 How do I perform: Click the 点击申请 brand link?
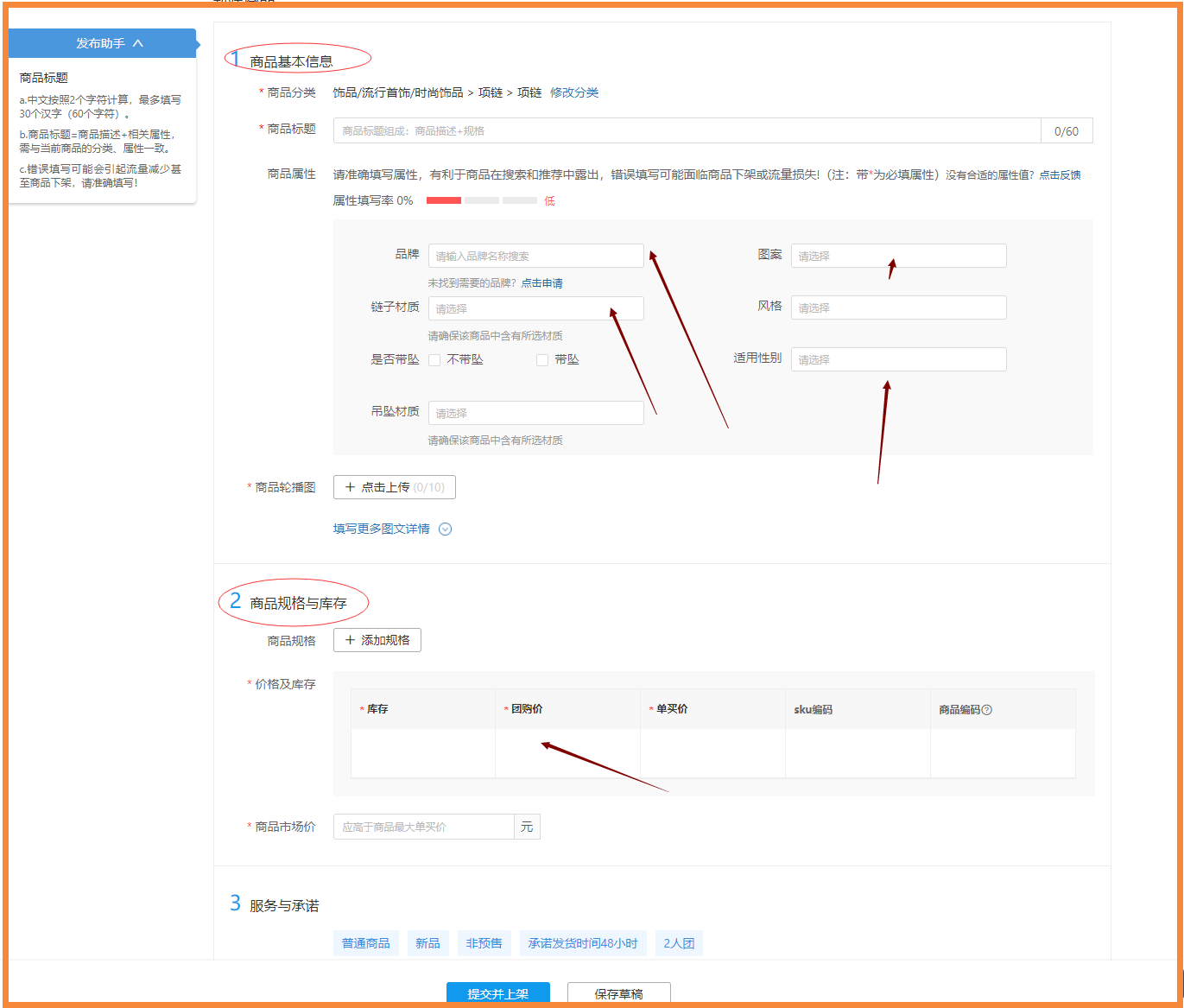(x=542, y=283)
